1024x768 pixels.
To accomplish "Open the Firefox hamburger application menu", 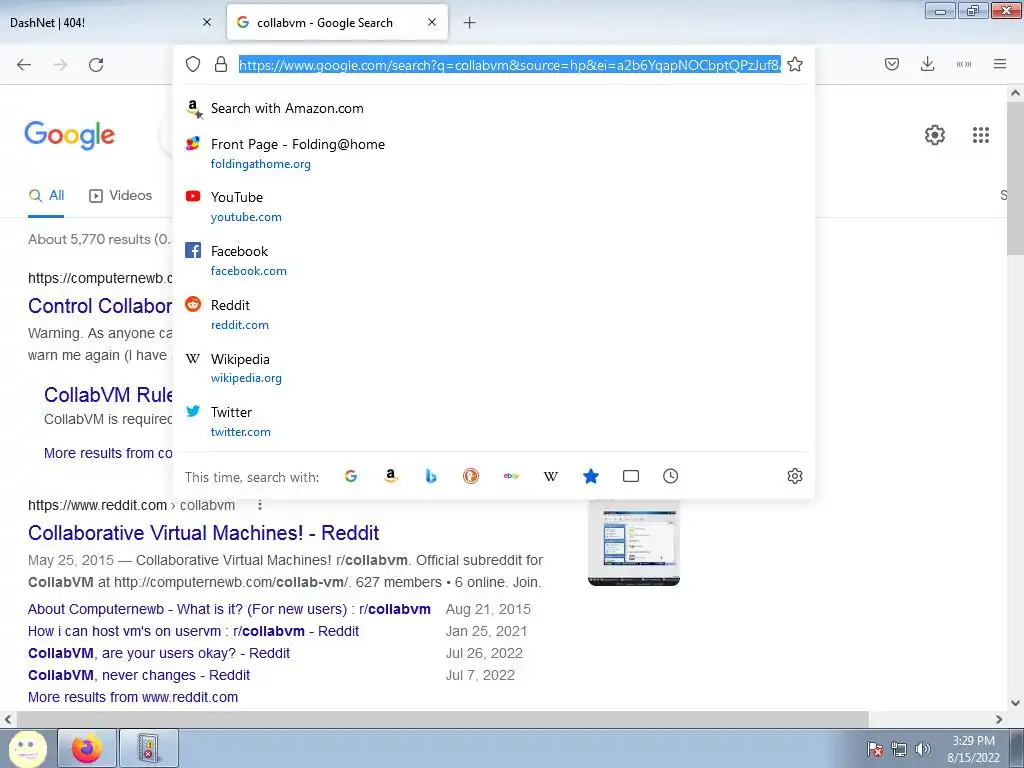I will 1000,64.
